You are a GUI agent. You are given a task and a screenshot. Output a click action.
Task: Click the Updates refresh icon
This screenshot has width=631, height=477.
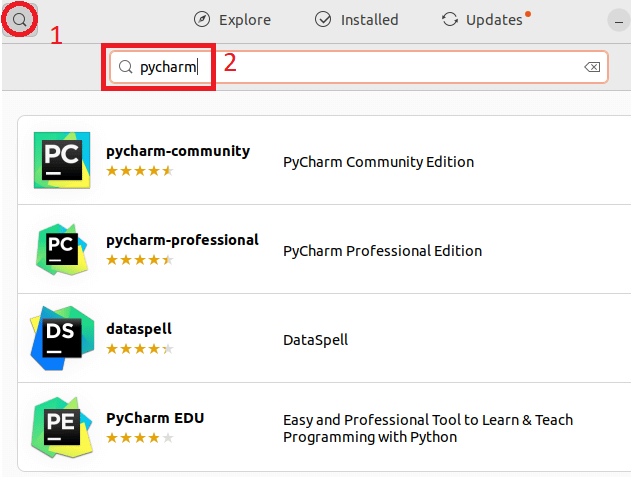point(450,19)
